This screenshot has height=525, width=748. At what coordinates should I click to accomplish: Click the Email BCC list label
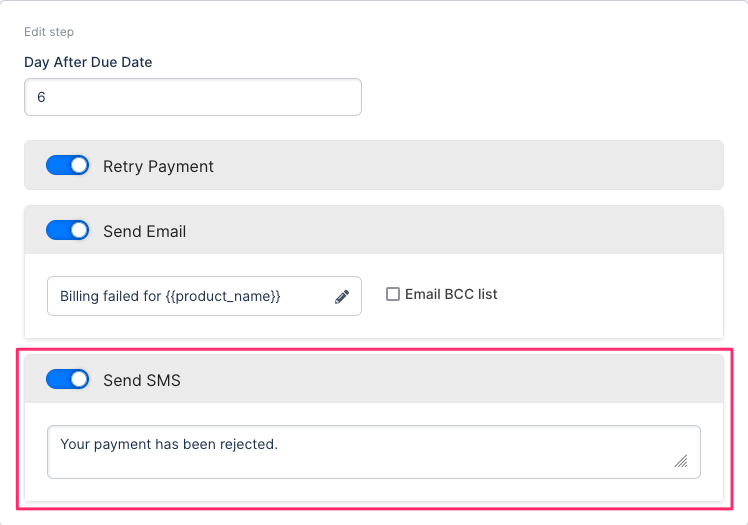pos(451,294)
